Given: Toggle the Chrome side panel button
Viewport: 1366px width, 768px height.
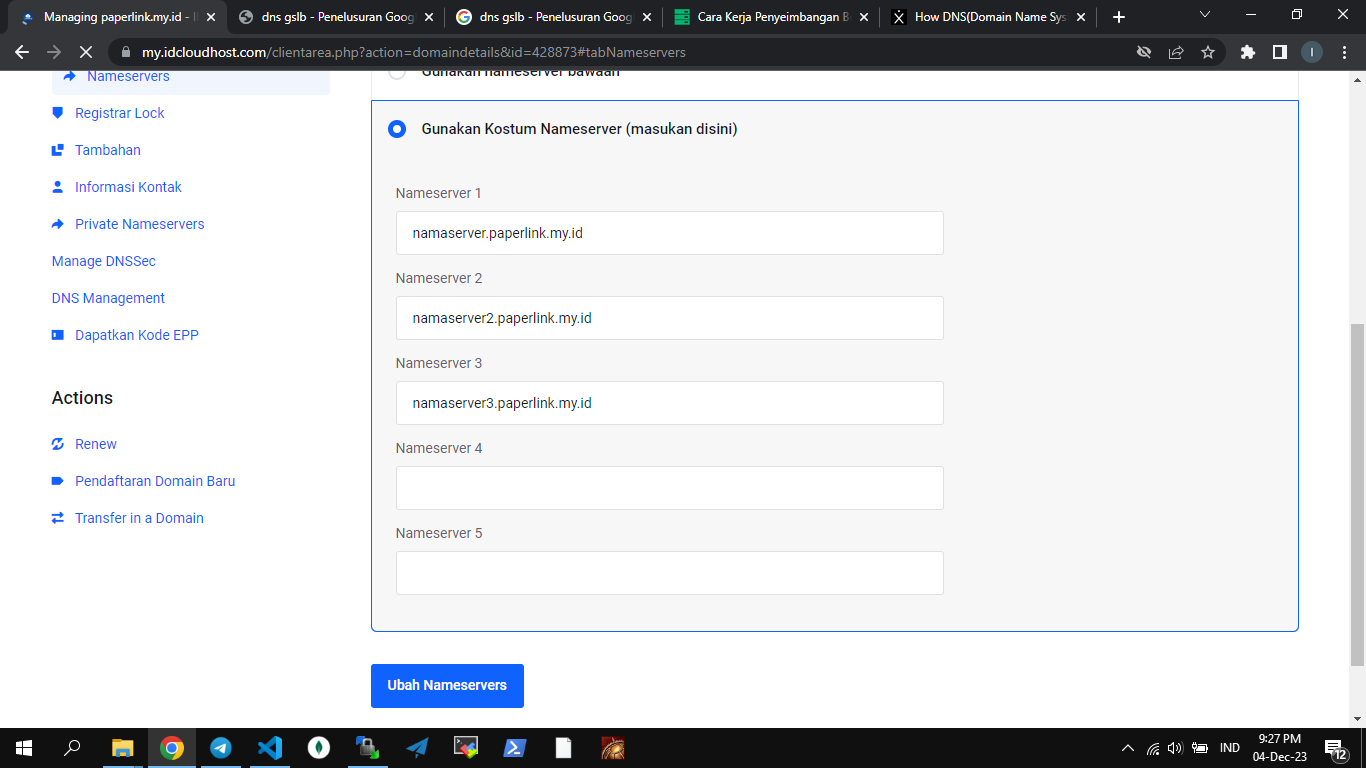Looking at the screenshot, I should point(1279,52).
